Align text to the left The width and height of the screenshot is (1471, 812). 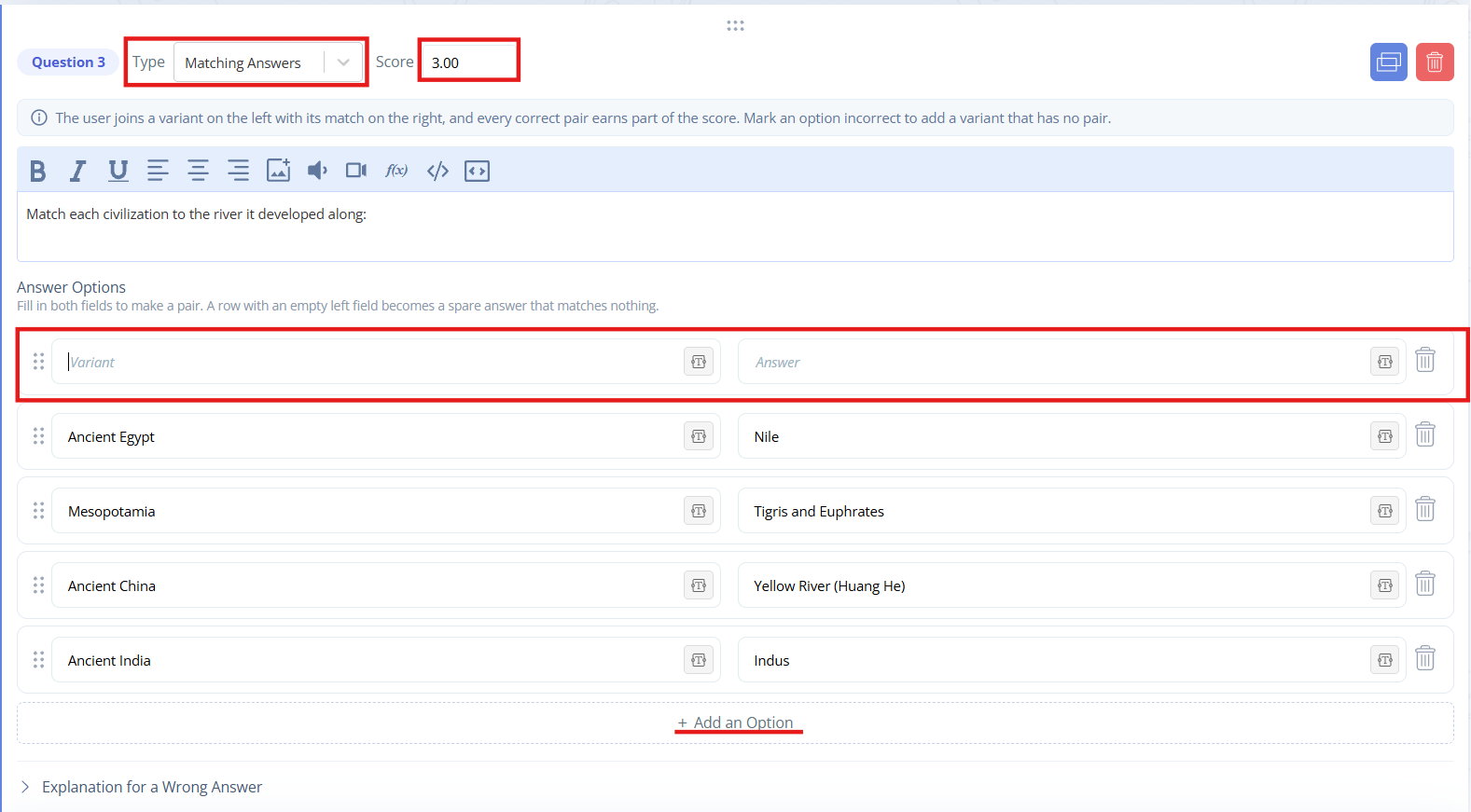[158, 171]
